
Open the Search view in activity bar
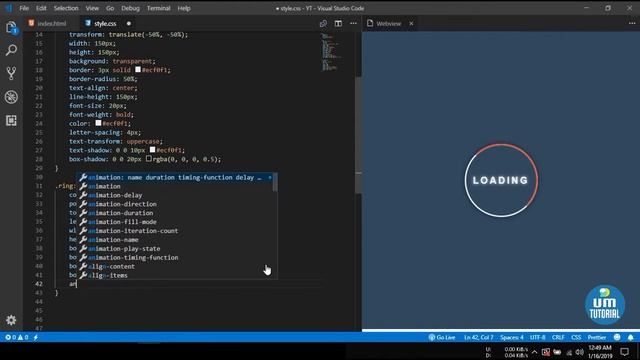(11, 50)
